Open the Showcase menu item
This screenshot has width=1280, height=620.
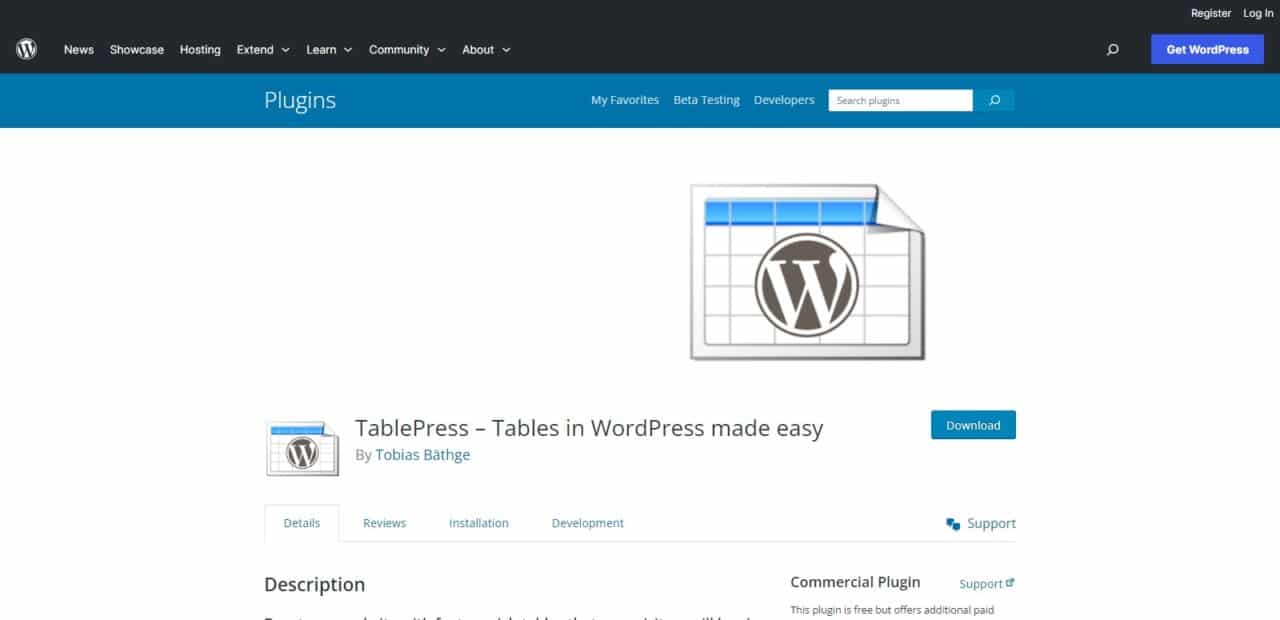tap(137, 49)
